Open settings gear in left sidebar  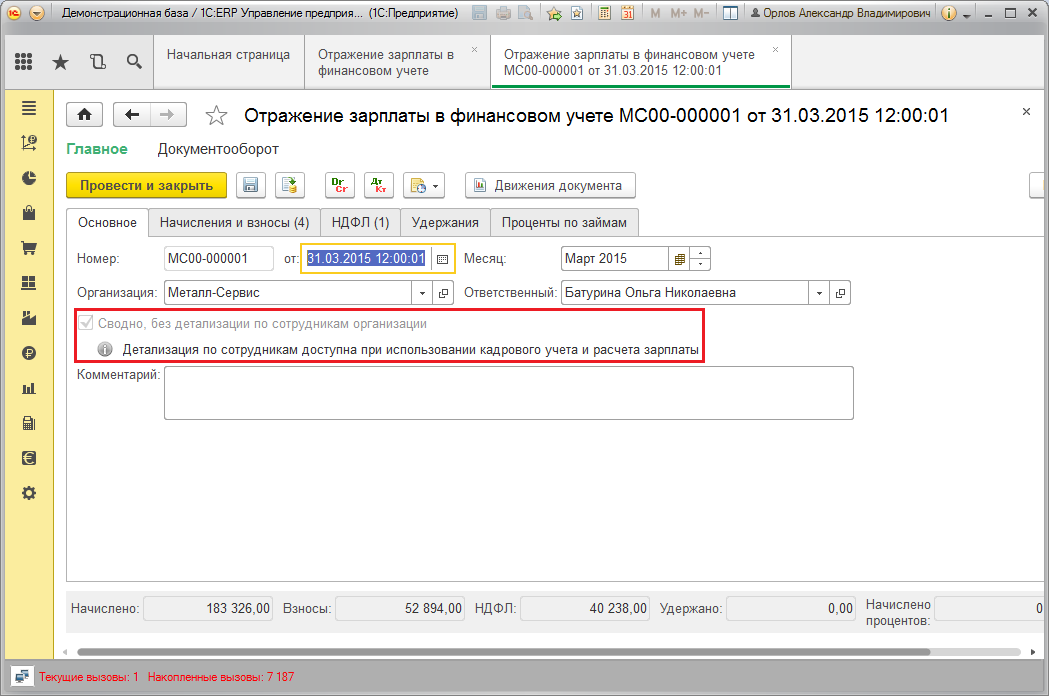(29, 493)
